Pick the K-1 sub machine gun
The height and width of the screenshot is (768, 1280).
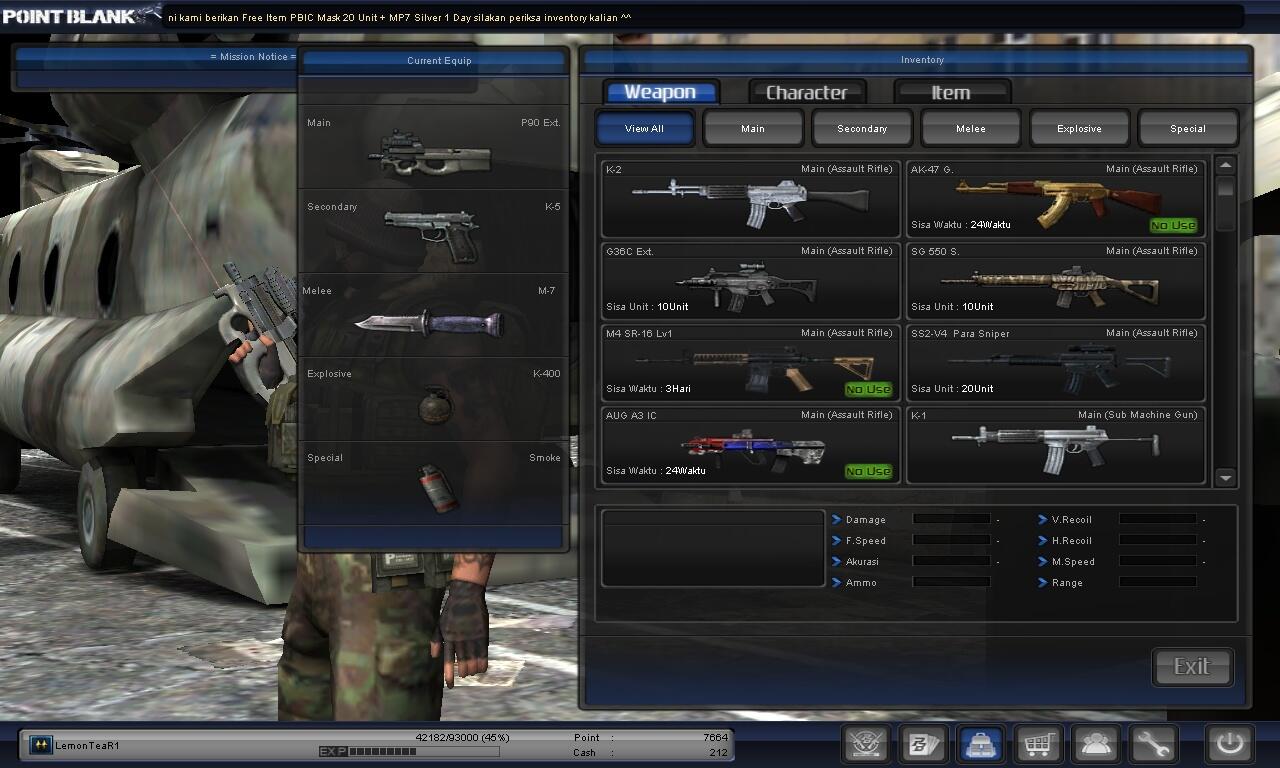(1056, 444)
